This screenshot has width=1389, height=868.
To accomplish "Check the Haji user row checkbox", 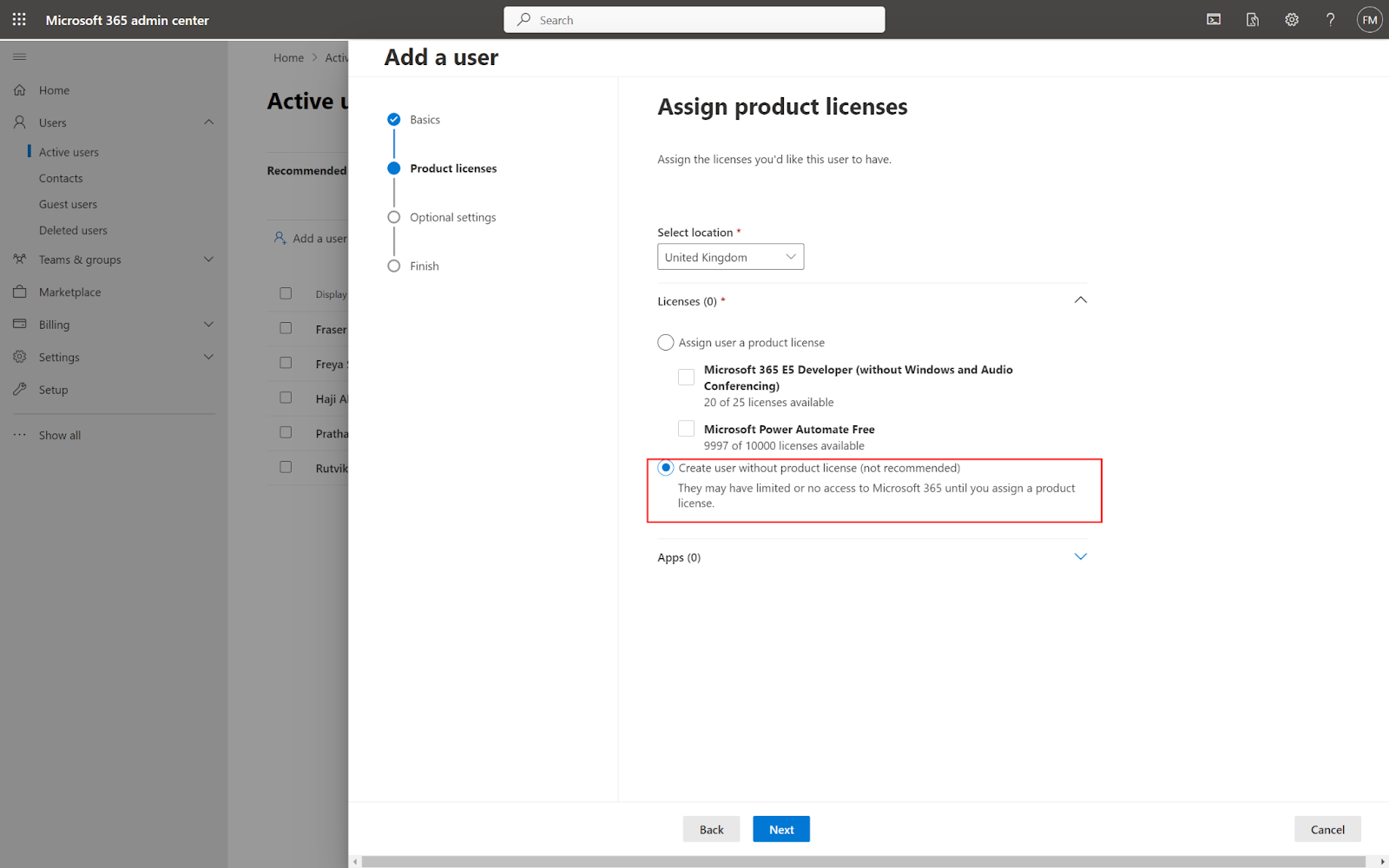I will pos(286,398).
